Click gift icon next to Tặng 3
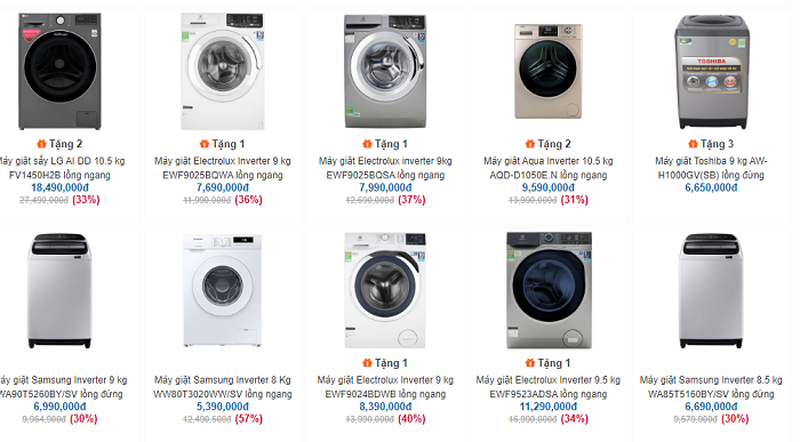Image resolution: width=800 pixels, height=442 pixels. coord(694,144)
